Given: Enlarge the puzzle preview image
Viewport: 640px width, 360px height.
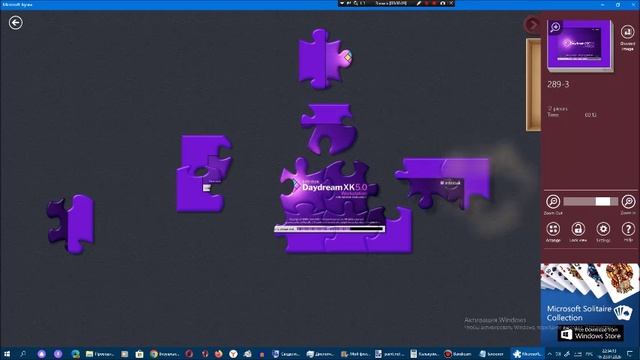Looking at the screenshot, I should click(x=580, y=45).
